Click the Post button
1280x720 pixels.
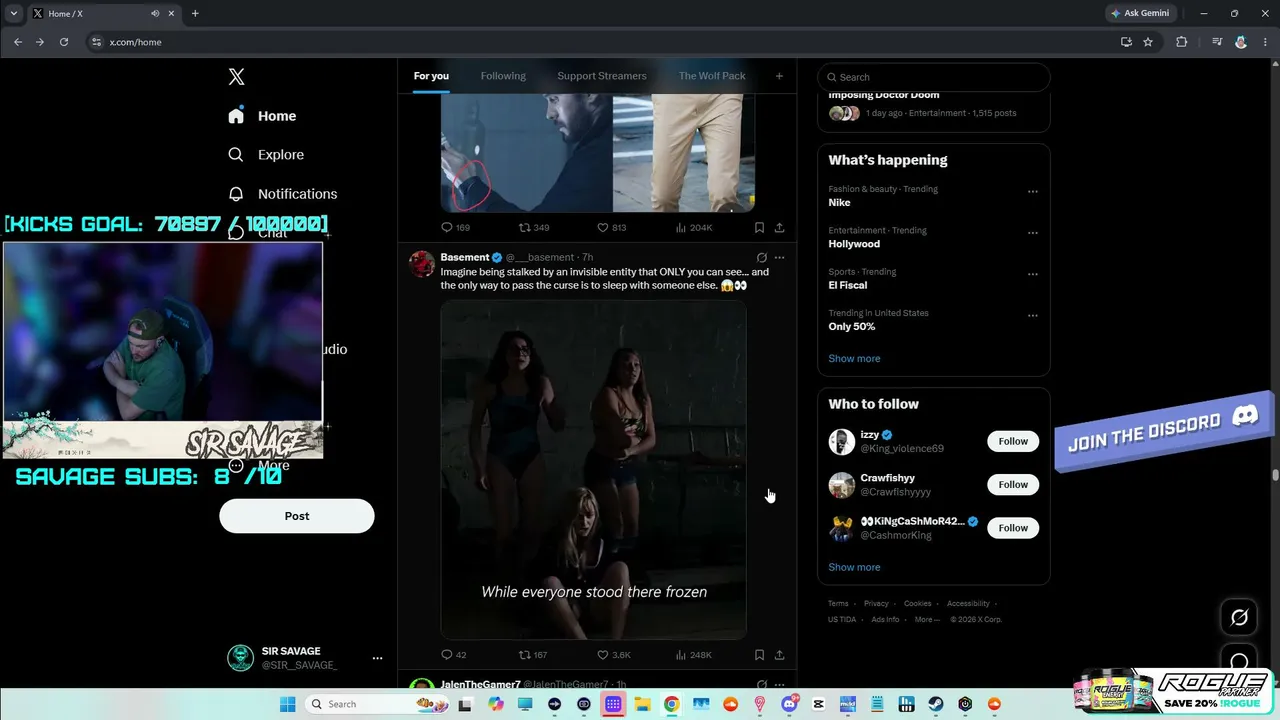[297, 516]
